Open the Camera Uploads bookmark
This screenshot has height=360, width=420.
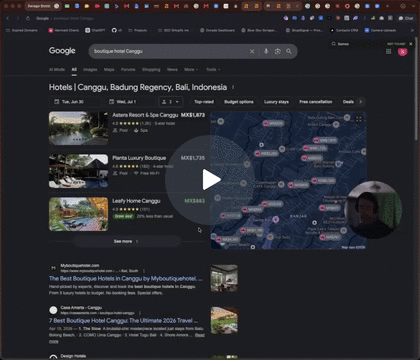coord(380,30)
